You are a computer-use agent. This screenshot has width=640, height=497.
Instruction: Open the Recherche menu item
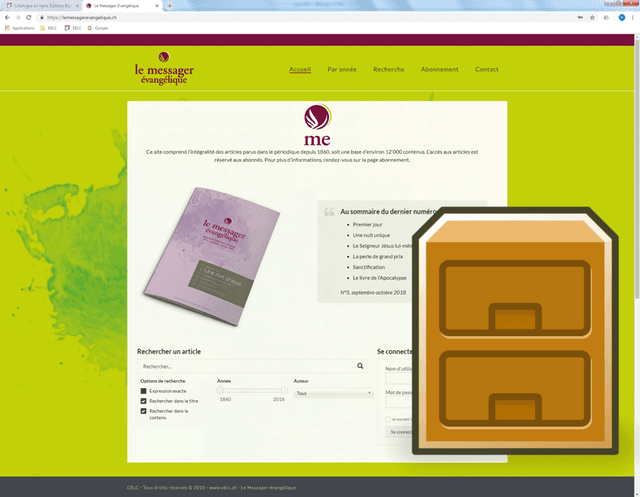(389, 69)
